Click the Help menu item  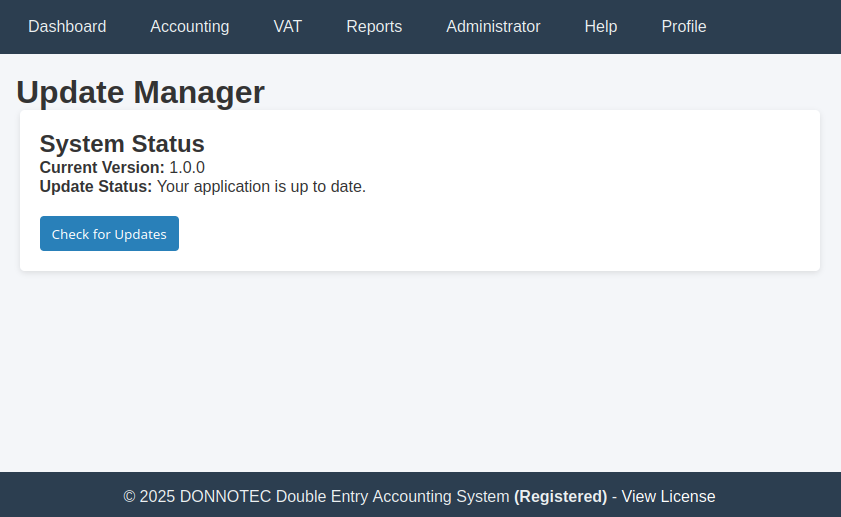(x=601, y=26)
